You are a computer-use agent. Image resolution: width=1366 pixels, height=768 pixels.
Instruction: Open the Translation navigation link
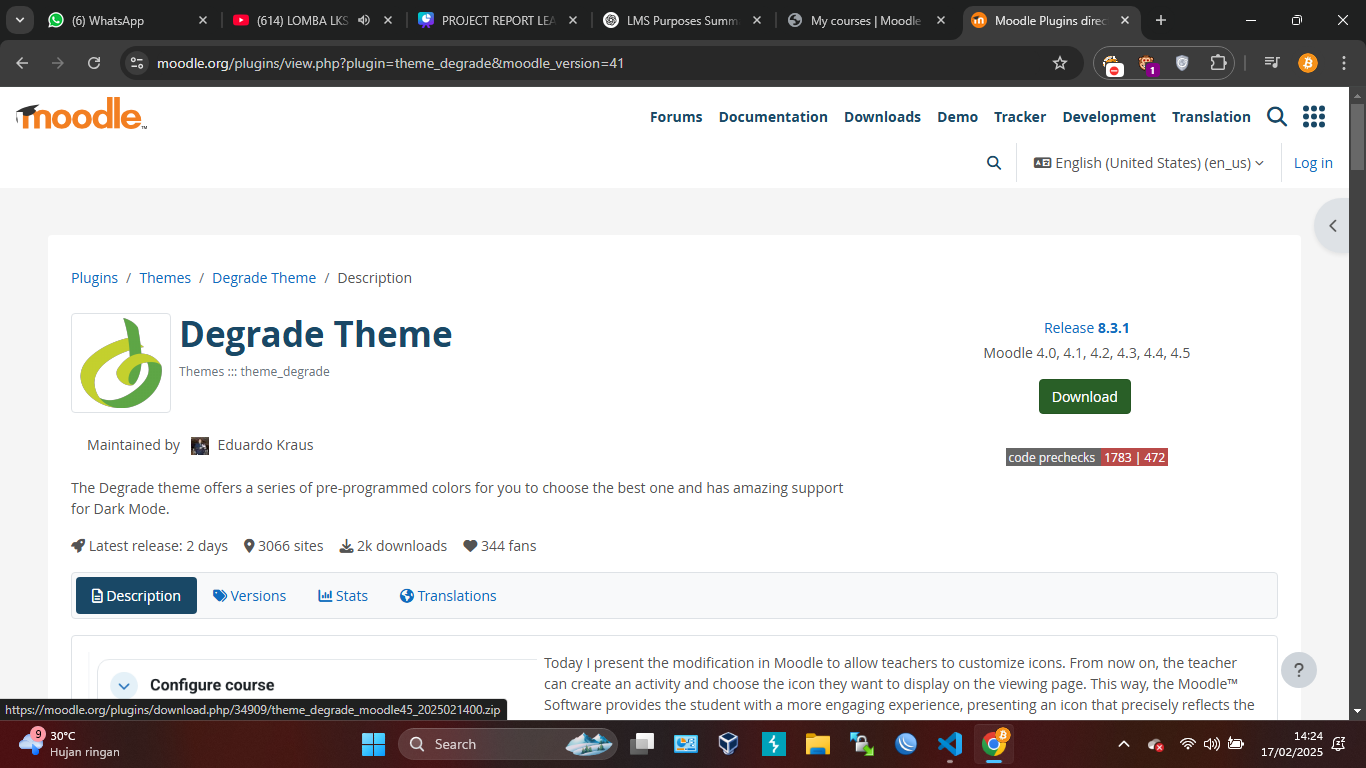[1211, 117]
